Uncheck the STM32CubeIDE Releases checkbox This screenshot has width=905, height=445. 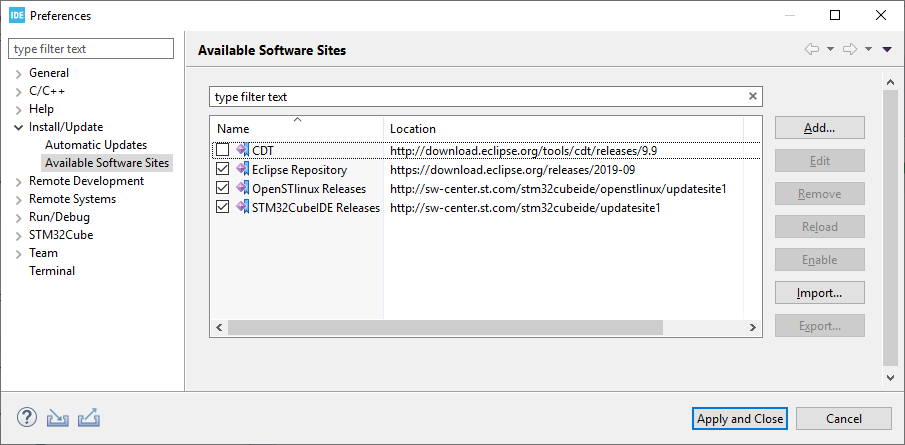pyautogui.click(x=222, y=207)
